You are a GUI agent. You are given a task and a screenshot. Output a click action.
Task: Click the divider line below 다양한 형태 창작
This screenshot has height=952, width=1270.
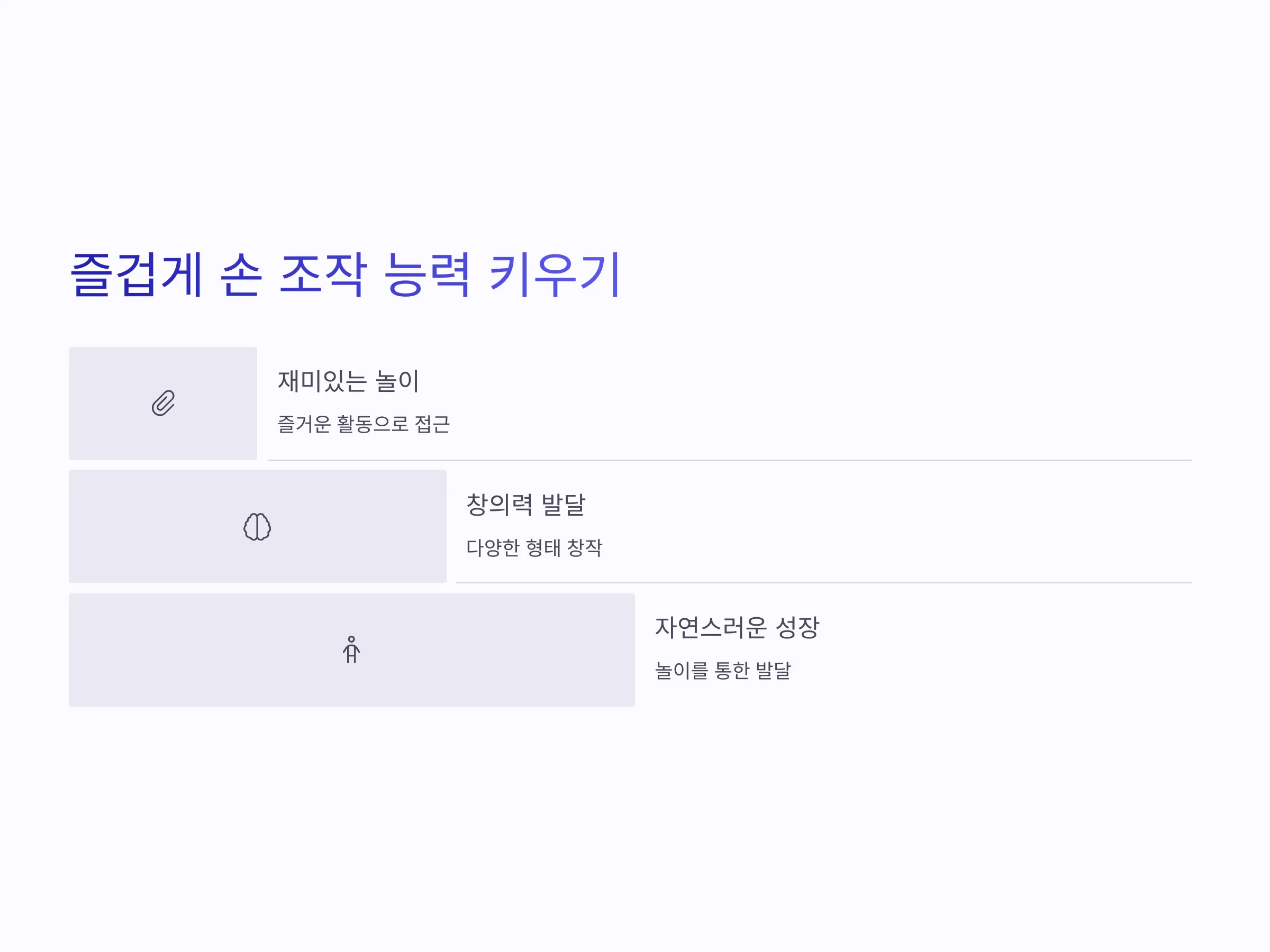coord(823,583)
